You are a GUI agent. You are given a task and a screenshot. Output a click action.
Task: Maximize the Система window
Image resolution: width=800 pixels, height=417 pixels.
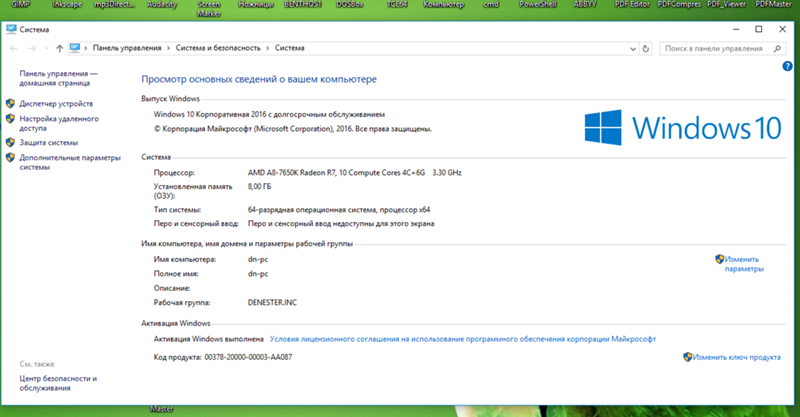coord(759,29)
